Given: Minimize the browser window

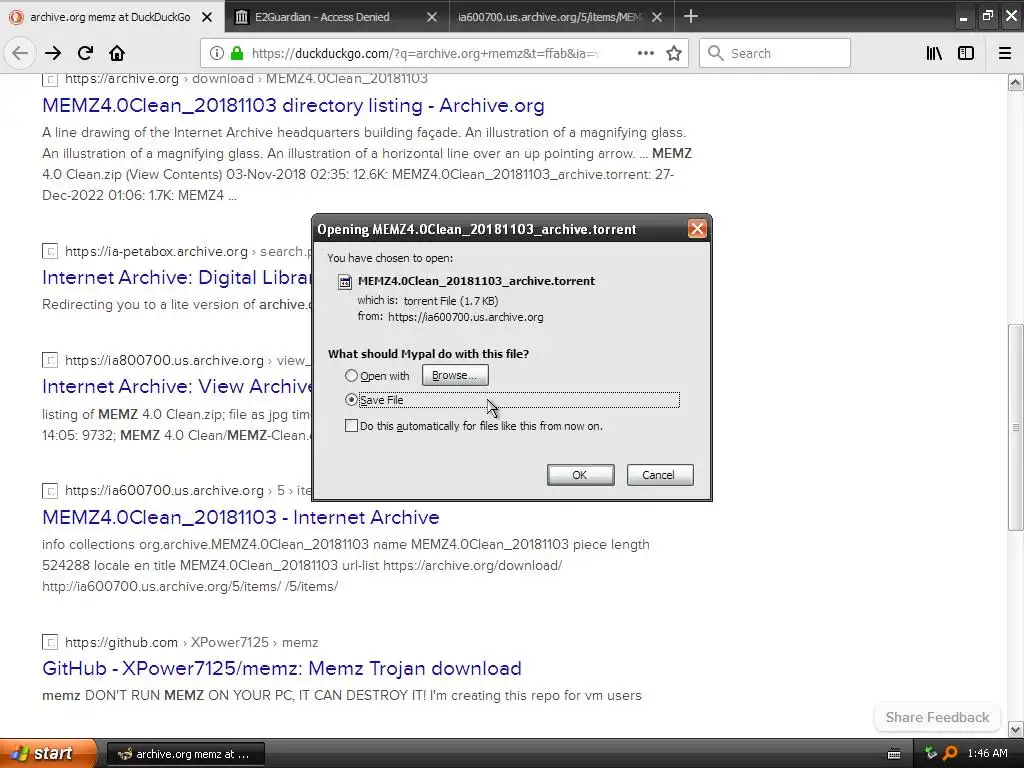Looking at the screenshot, I should pyautogui.click(x=963, y=17).
